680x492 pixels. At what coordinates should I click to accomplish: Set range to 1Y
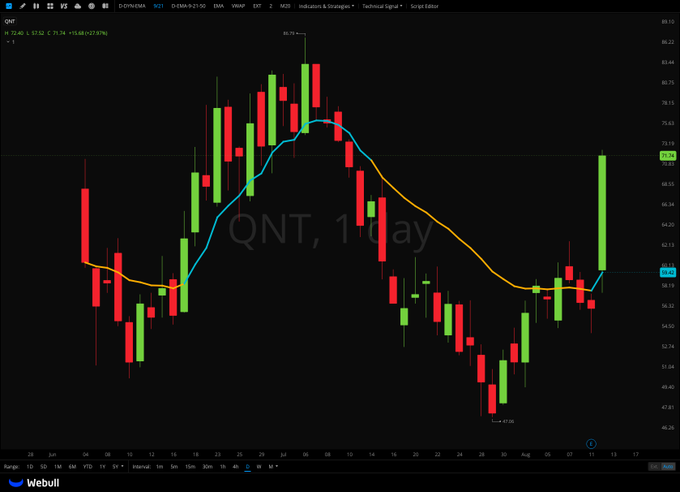click(102, 466)
